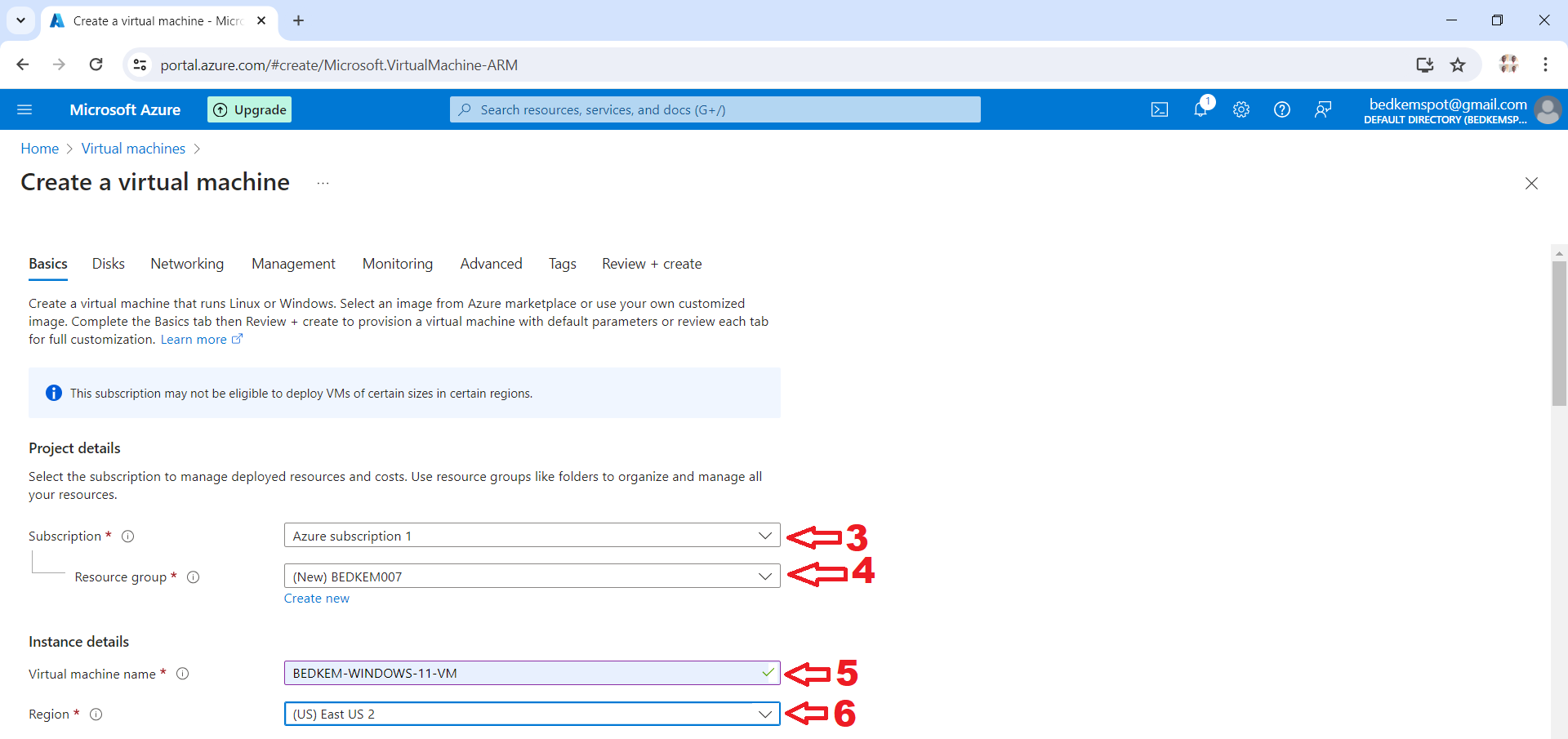1568x739 pixels.
Task: Open the Chrome three-dot menu
Action: point(1545,65)
